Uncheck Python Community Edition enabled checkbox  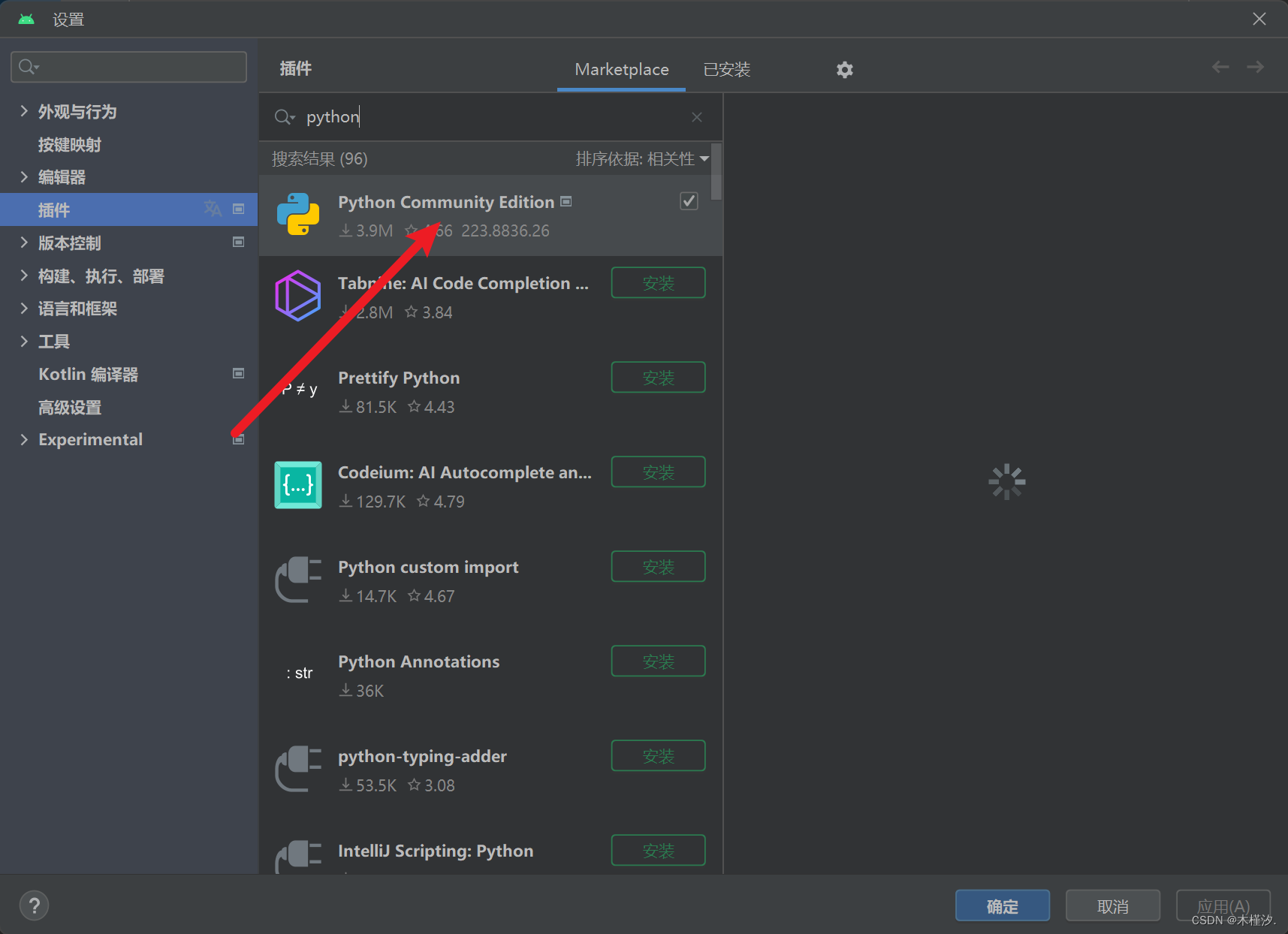click(x=689, y=201)
